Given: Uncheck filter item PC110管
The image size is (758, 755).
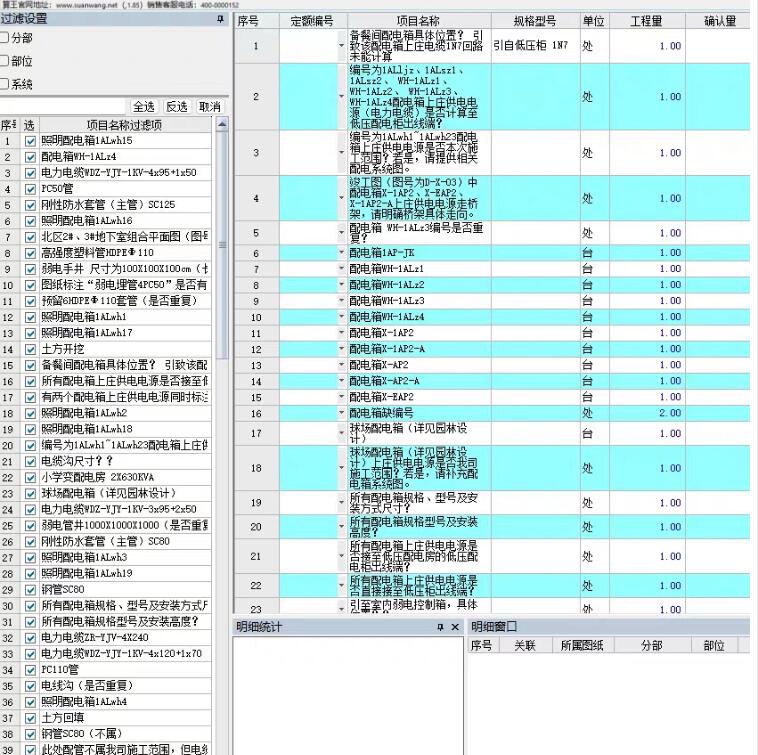Looking at the screenshot, I should tap(30, 670).
